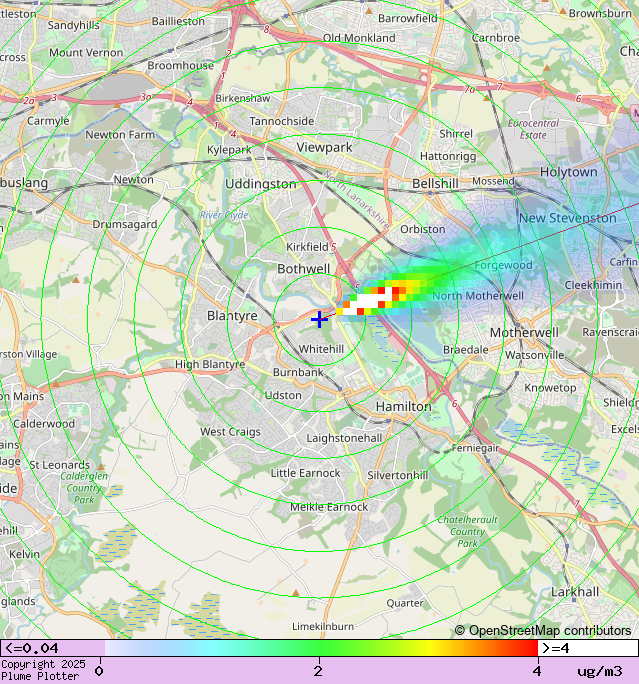
Task: Click the 'Barrowfield' label
Action: 407,18
